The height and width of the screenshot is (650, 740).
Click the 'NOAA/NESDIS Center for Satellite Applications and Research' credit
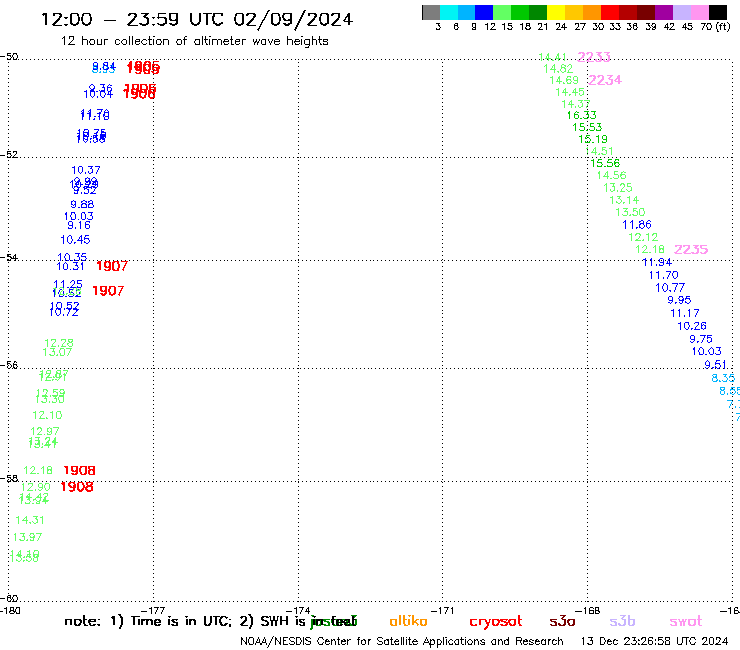pyautogui.click(x=402, y=641)
